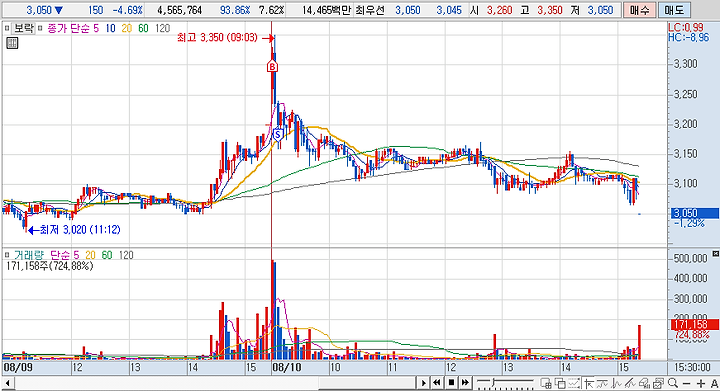The height and width of the screenshot is (391, 720).
Task: Click the blue '10' price moving average label
Action: point(110,28)
